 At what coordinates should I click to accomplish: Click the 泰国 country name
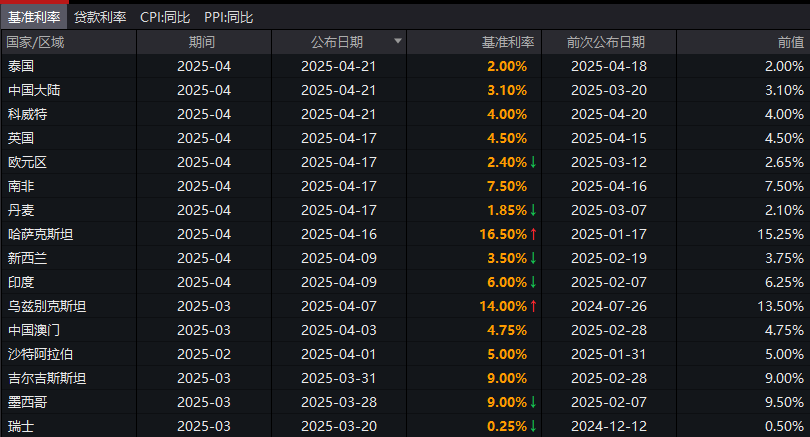pos(21,66)
